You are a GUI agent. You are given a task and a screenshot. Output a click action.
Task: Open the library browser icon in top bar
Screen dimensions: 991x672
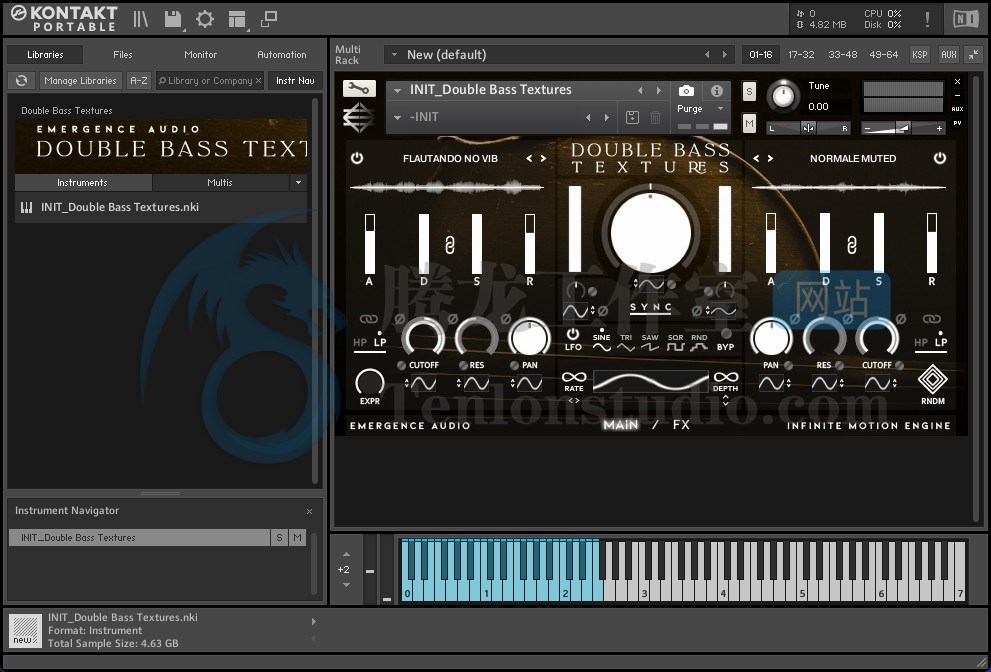140,19
